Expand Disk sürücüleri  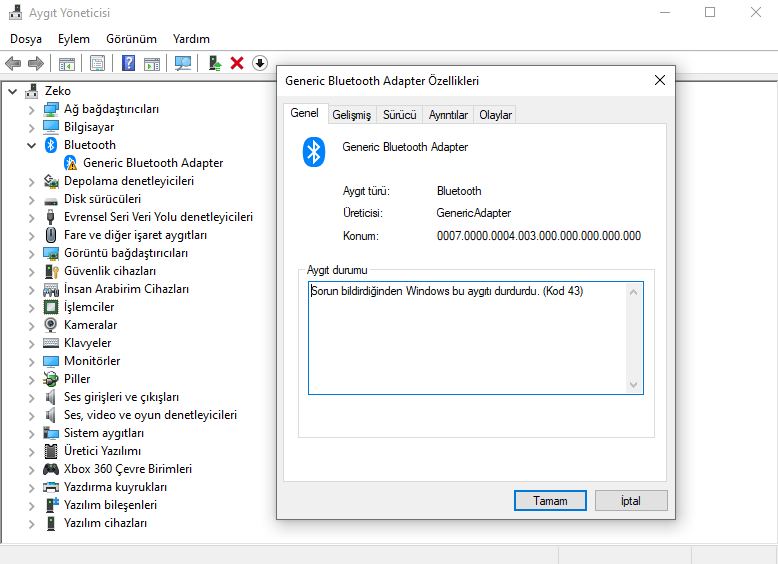[31, 199]
